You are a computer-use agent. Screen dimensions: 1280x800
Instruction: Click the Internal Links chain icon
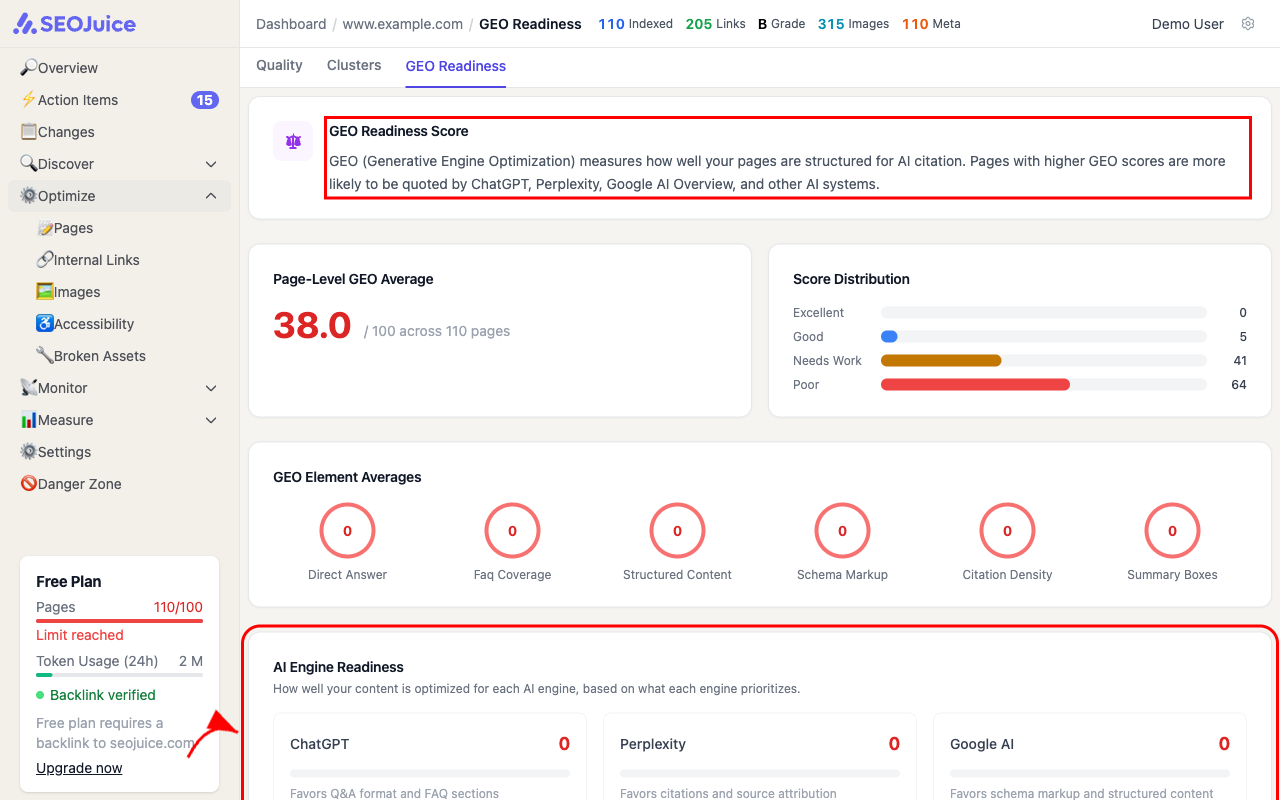click(45, 260)
